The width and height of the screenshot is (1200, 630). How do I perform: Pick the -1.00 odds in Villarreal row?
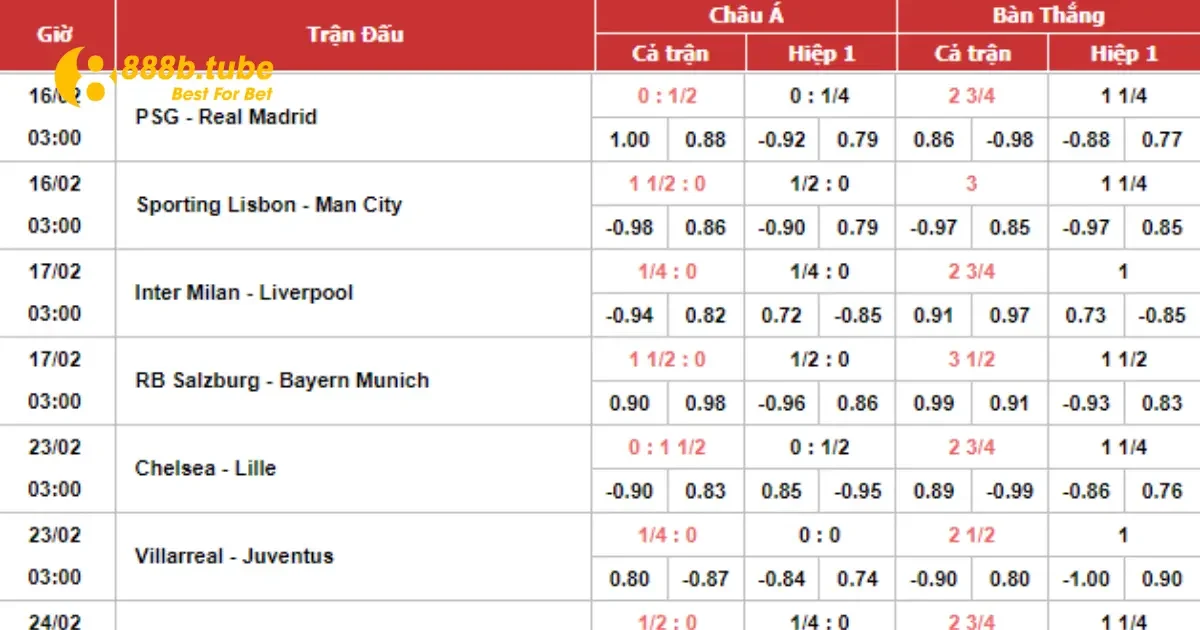[1086, 579]
